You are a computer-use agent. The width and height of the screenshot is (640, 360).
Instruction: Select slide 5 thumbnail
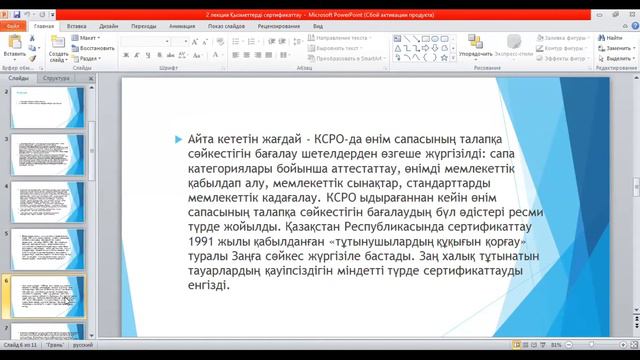click(47, 249)
